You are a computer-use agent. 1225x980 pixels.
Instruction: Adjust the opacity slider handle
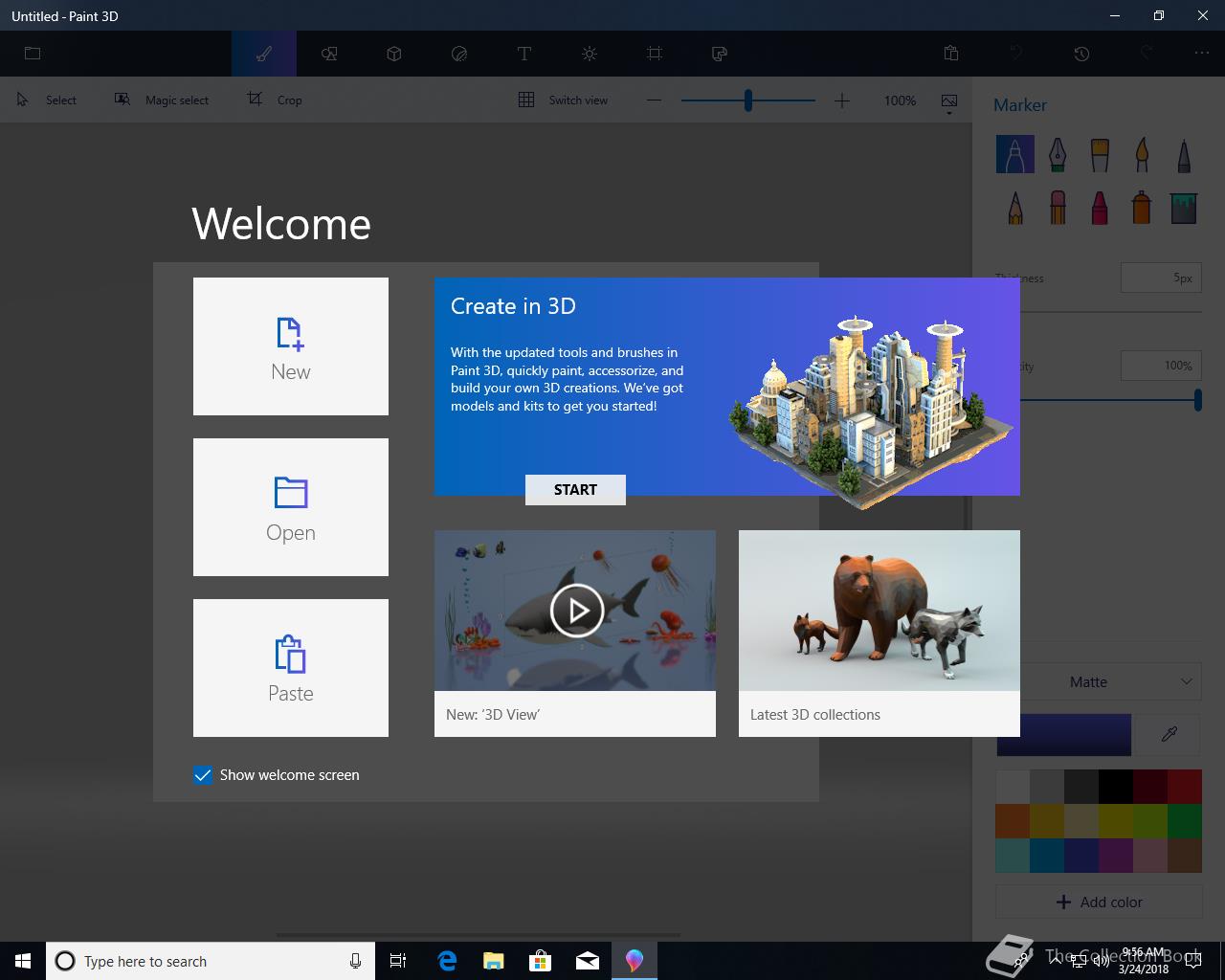pos(1198,401)
